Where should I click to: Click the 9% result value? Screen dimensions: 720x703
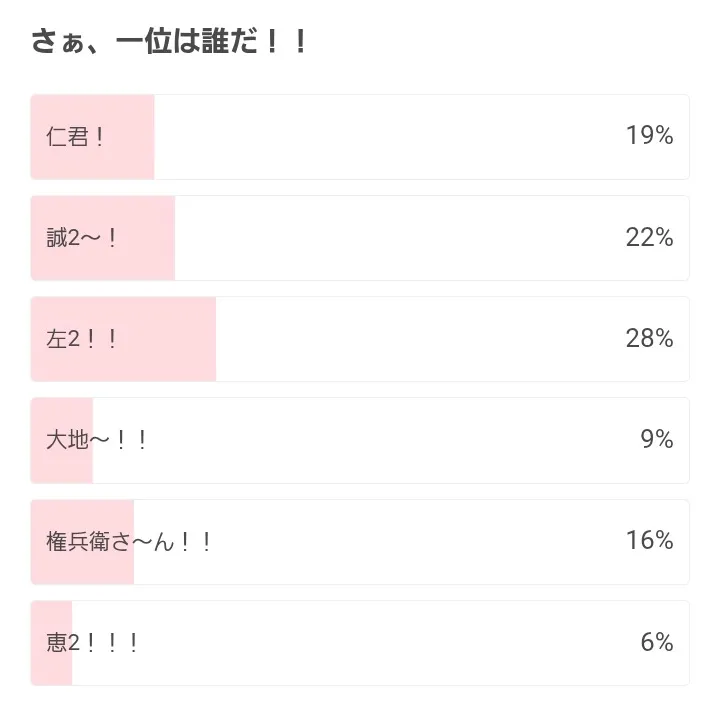(656, 440)
